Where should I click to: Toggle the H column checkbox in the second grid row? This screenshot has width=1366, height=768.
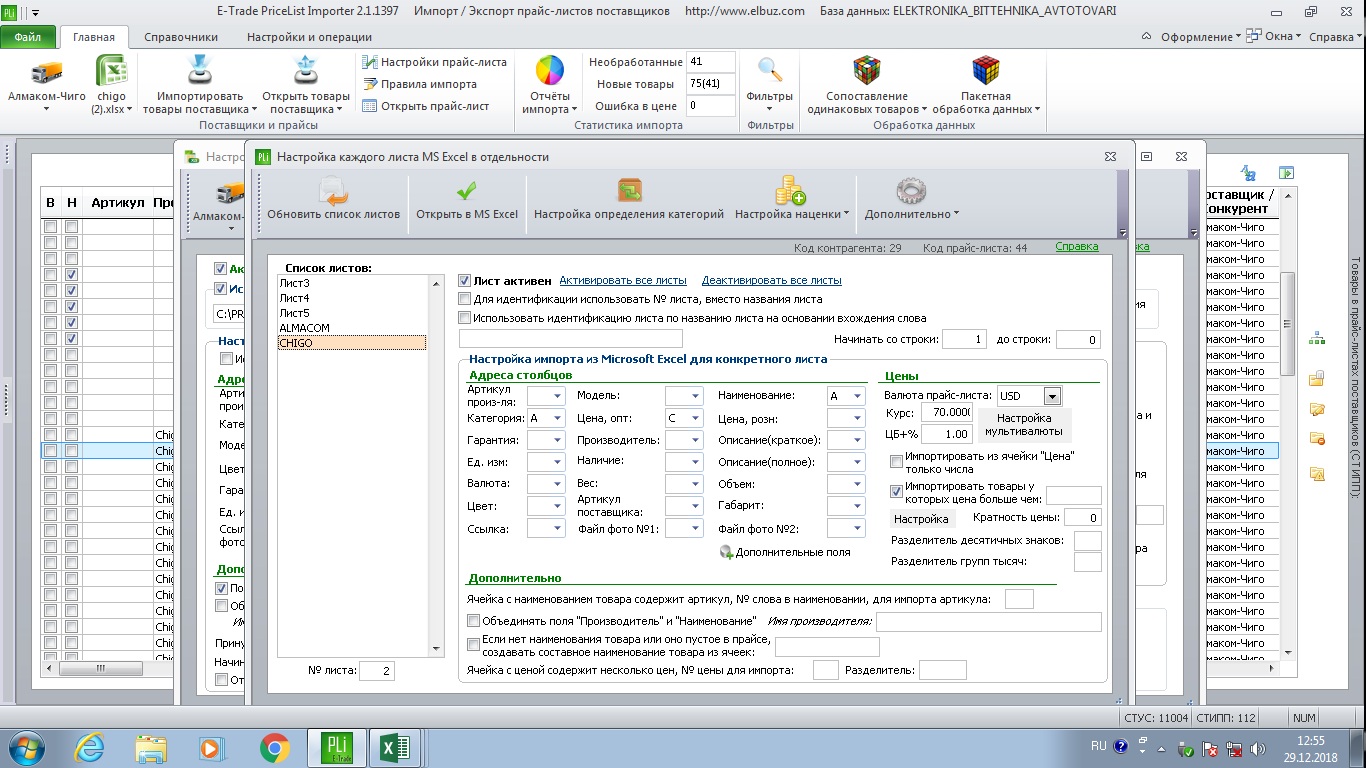point(72,243)
